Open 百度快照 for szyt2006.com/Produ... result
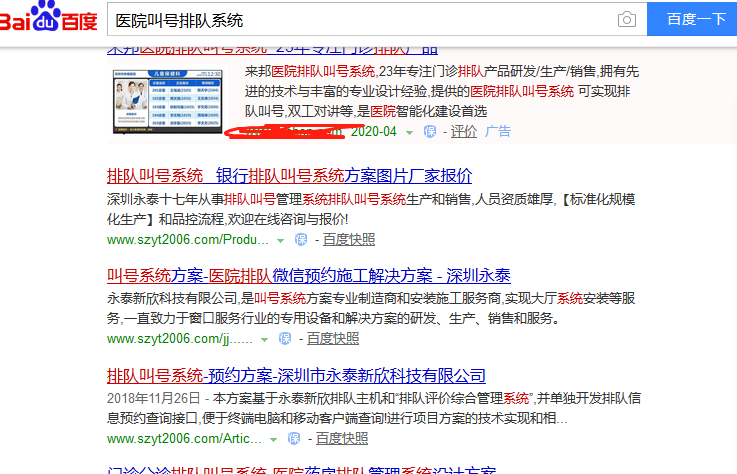The height and width of the screenshot is (474, 737). click(x=349, y=240)
